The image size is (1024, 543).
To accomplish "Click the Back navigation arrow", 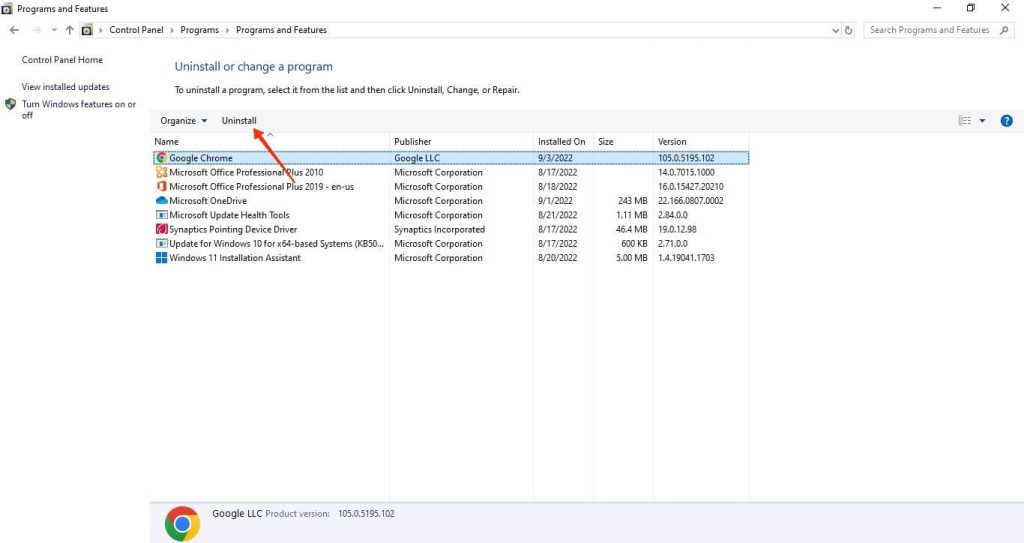I will (14, 30).
